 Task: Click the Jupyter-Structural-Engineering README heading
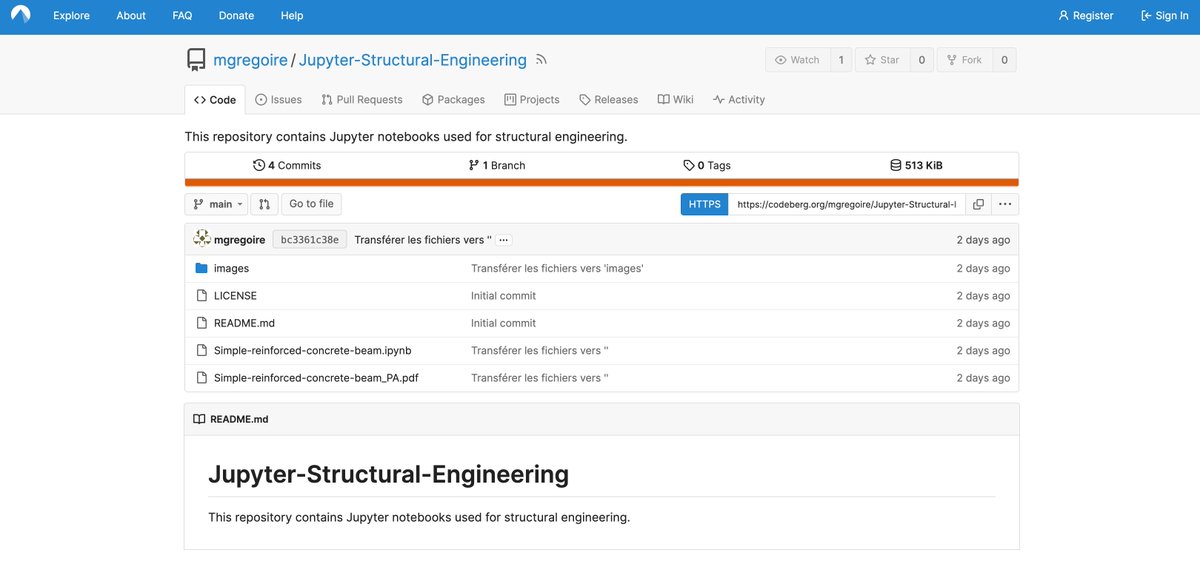tap(388, 474)
